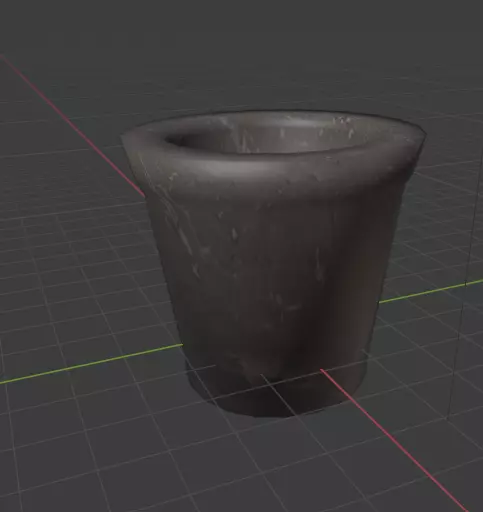Screen dimensions: 483x512
Task: Select the dark pot mesh in the viewport
Action: [273, 263]
